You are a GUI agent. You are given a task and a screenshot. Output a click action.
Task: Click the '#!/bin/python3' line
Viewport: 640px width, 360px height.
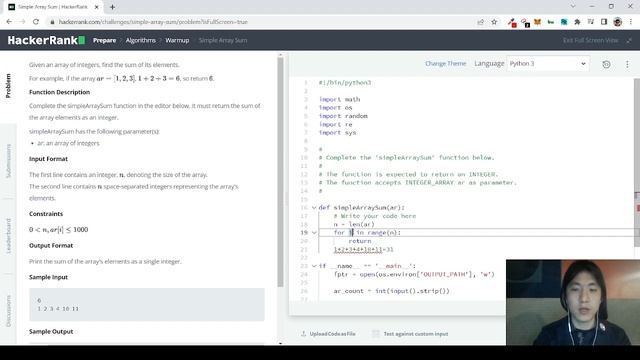[345, 82]
